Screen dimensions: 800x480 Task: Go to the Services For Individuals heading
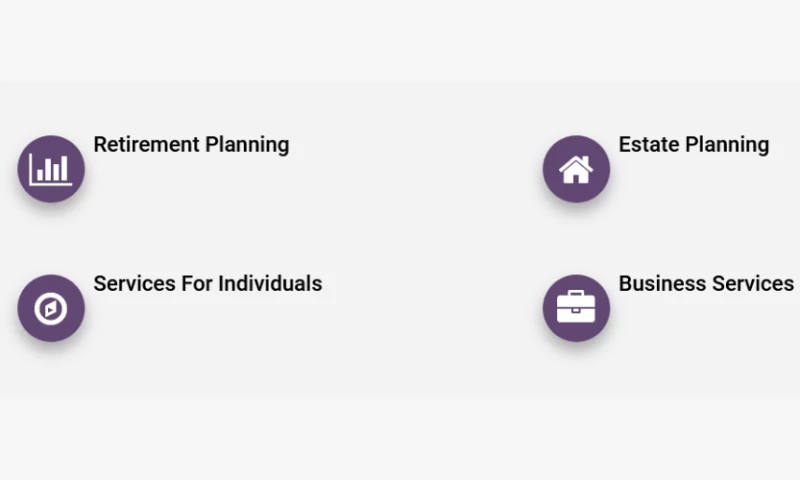[x=207, y=284]
